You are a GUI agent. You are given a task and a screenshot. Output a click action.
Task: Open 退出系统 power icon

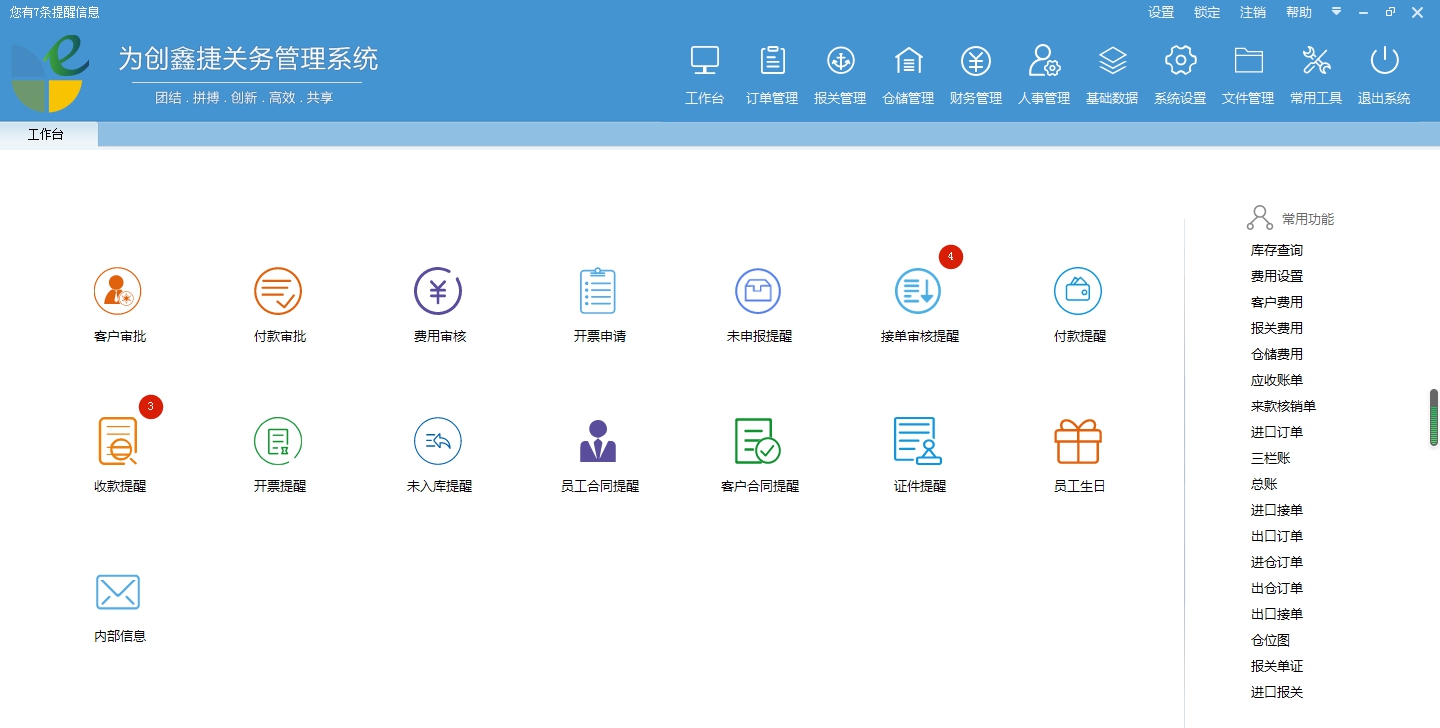click(1383, 72)
